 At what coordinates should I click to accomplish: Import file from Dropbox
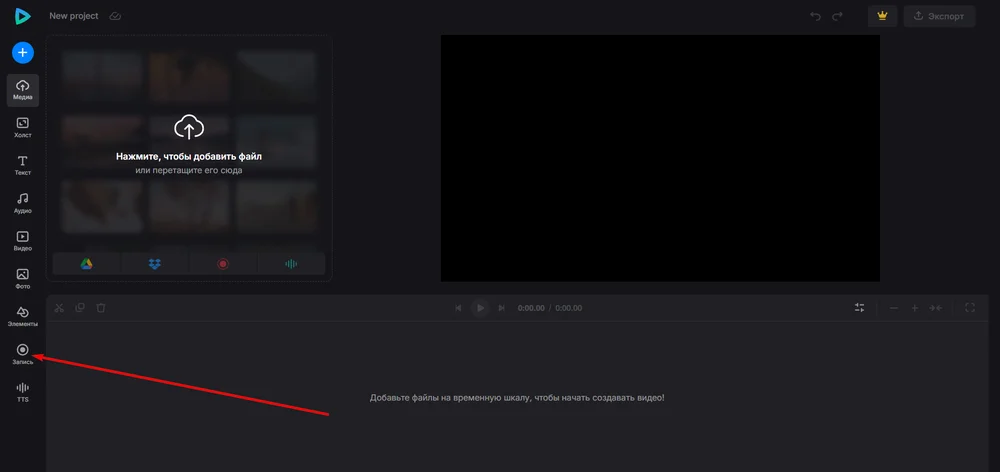click(154, 264)
